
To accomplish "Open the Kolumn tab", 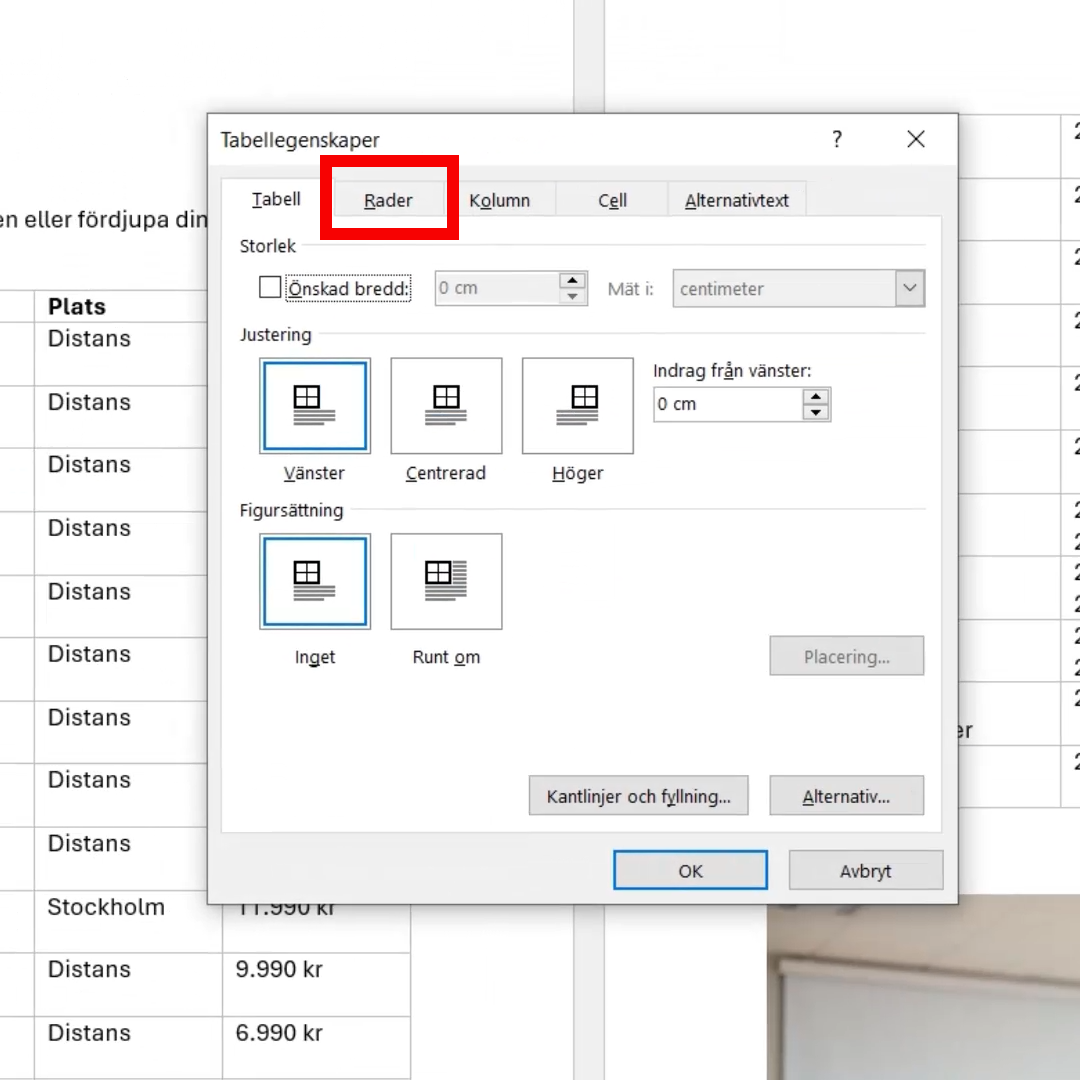I will pyautogui.click(x=499, y=200).
